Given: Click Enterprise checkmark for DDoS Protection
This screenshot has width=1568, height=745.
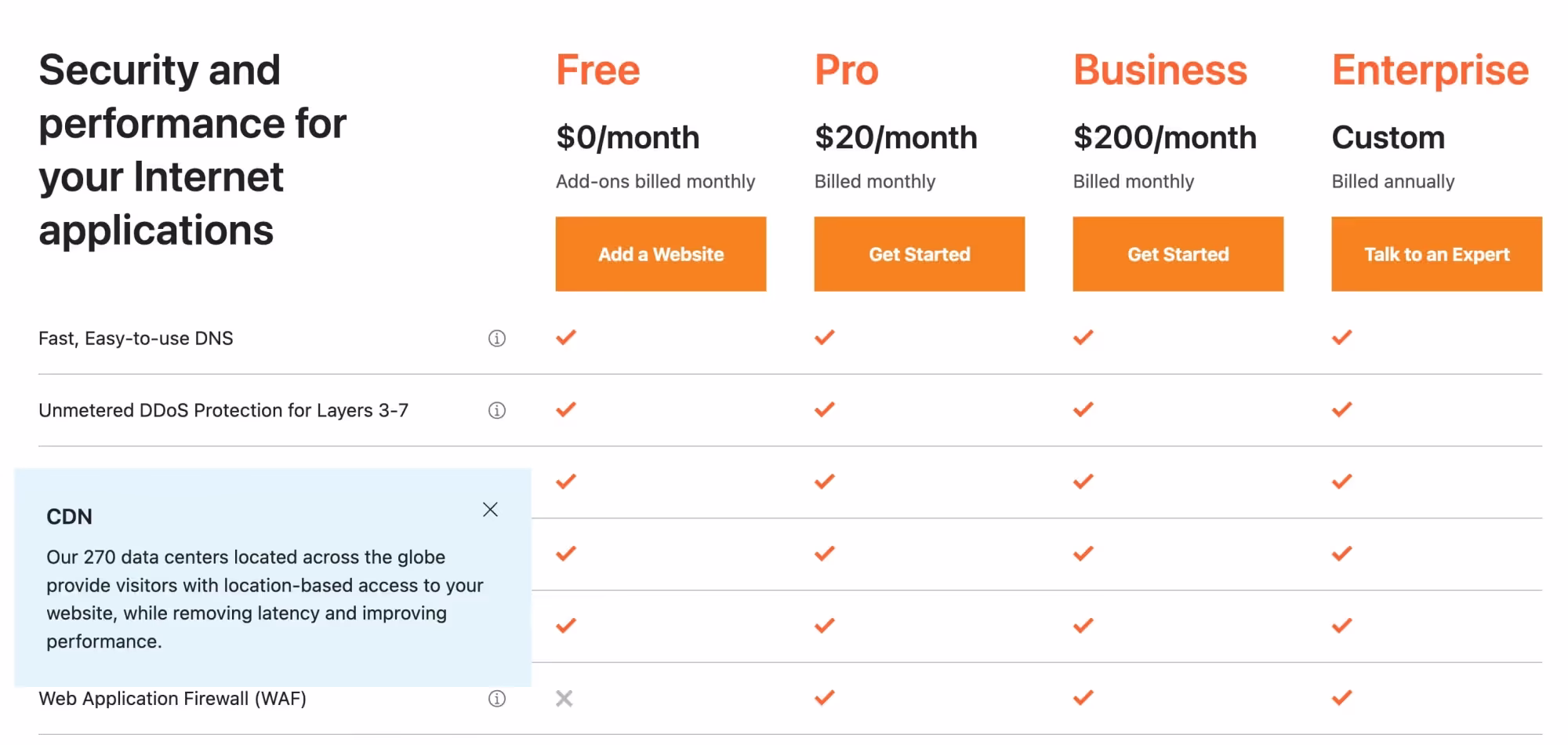Looking at the screenshot, I should point(1342,410).
